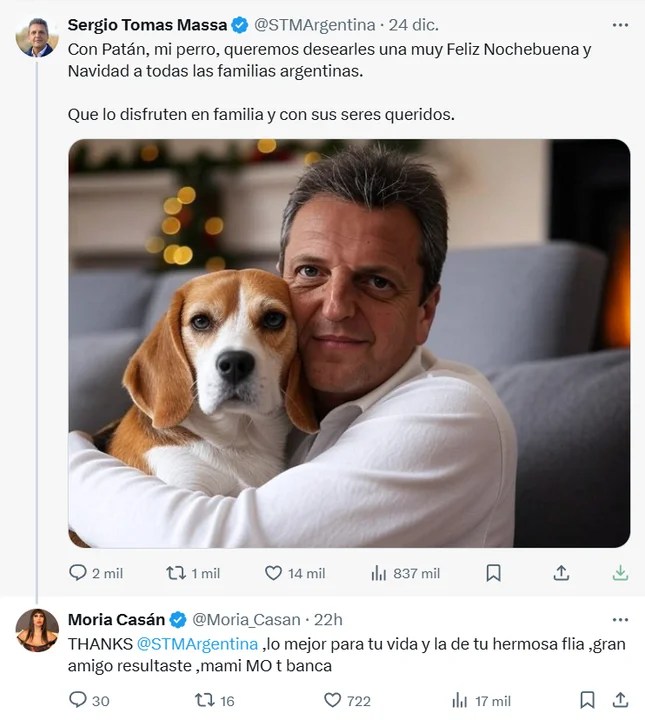Open the @STMArgentina mention link in the reply
645x720 pixels.
point(197,644)
